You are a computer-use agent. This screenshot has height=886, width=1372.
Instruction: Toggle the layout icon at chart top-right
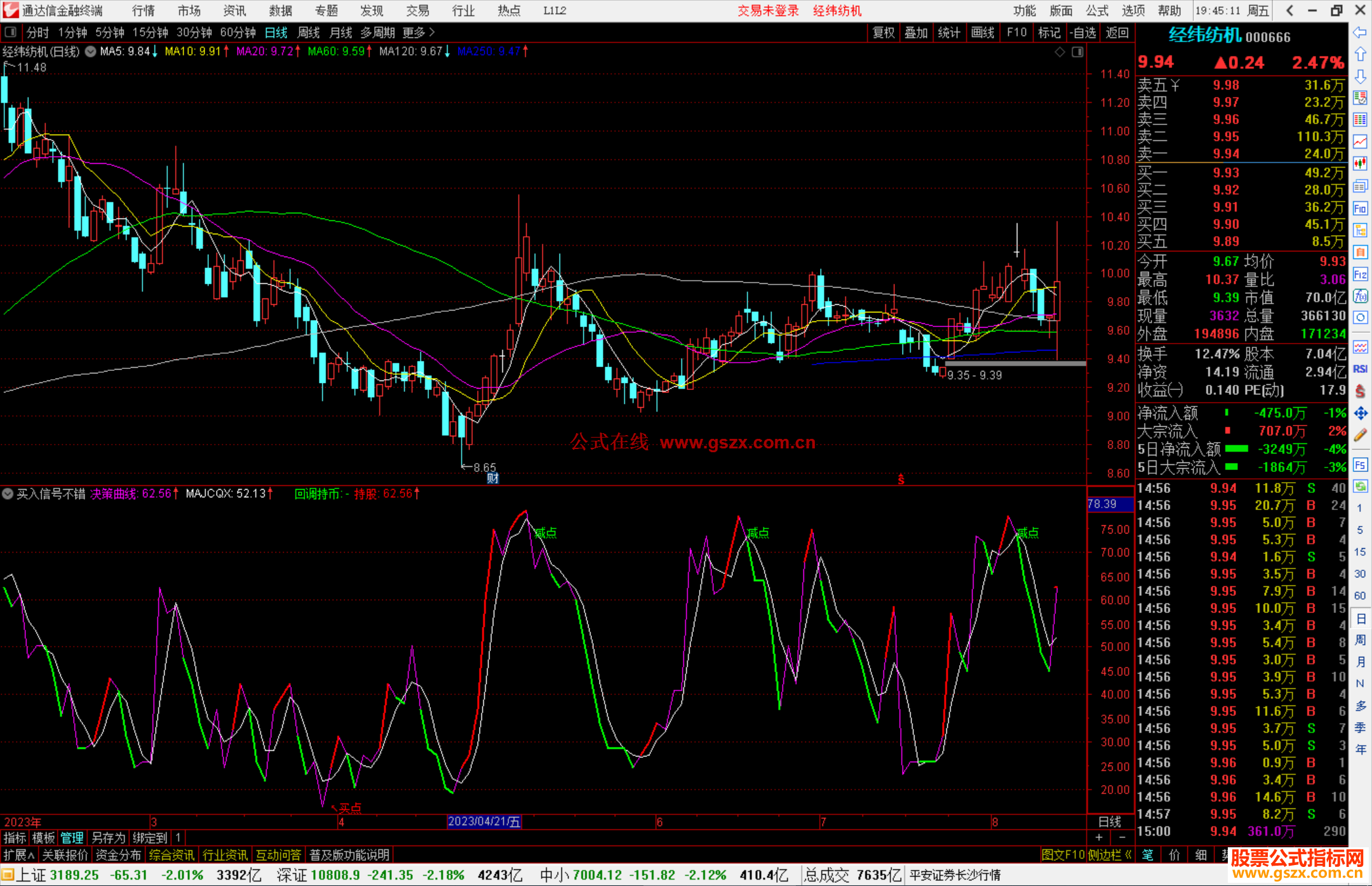click(x=1077, y=52)
